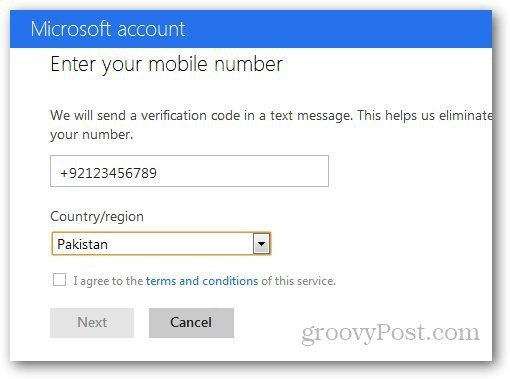Click the Country/region label
510x379 pixels.
97,216
